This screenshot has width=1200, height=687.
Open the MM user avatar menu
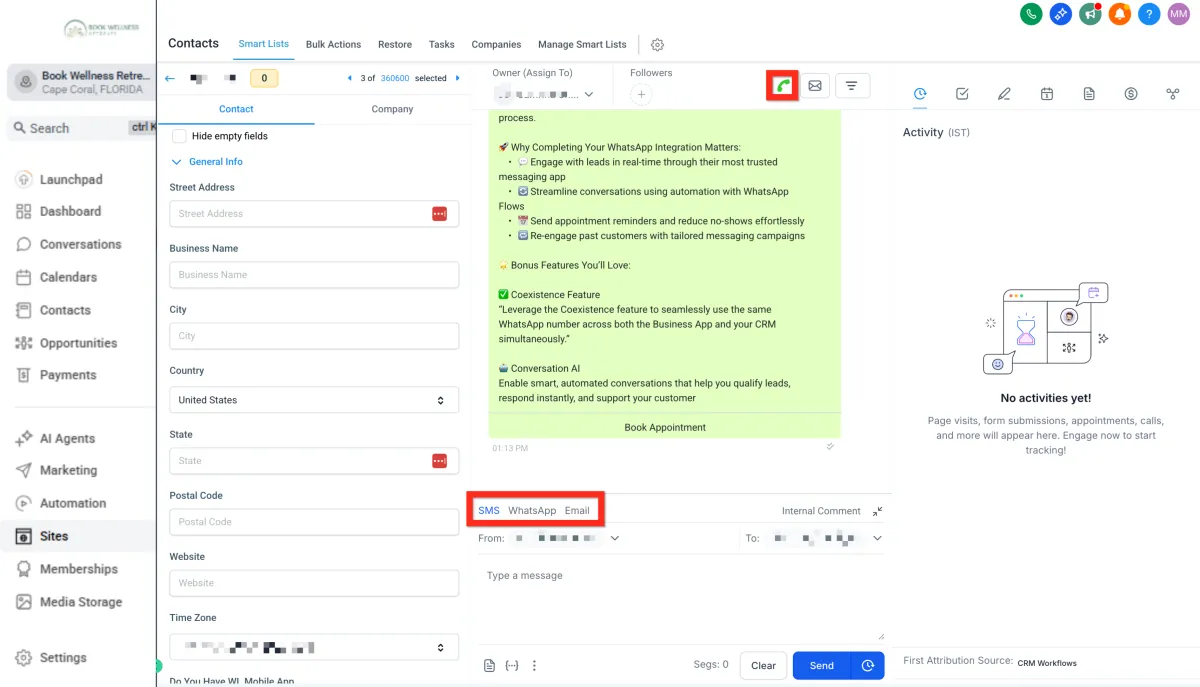tap(1179, 14)
